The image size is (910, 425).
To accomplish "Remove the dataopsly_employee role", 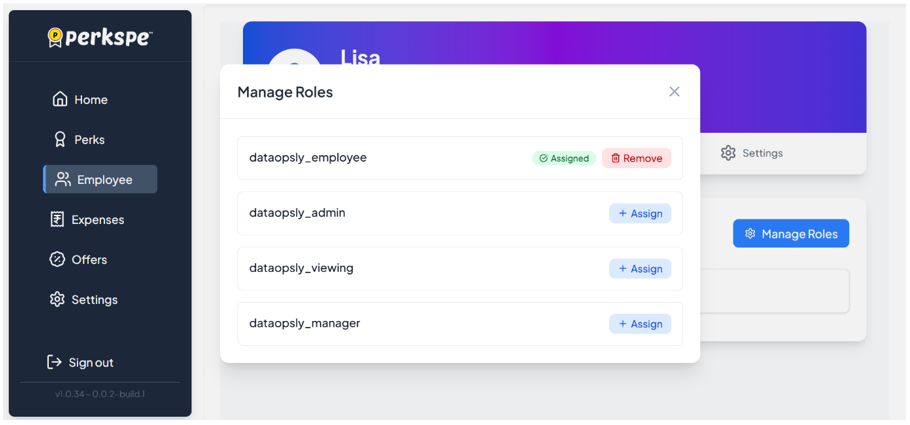I will coord(636,158).
